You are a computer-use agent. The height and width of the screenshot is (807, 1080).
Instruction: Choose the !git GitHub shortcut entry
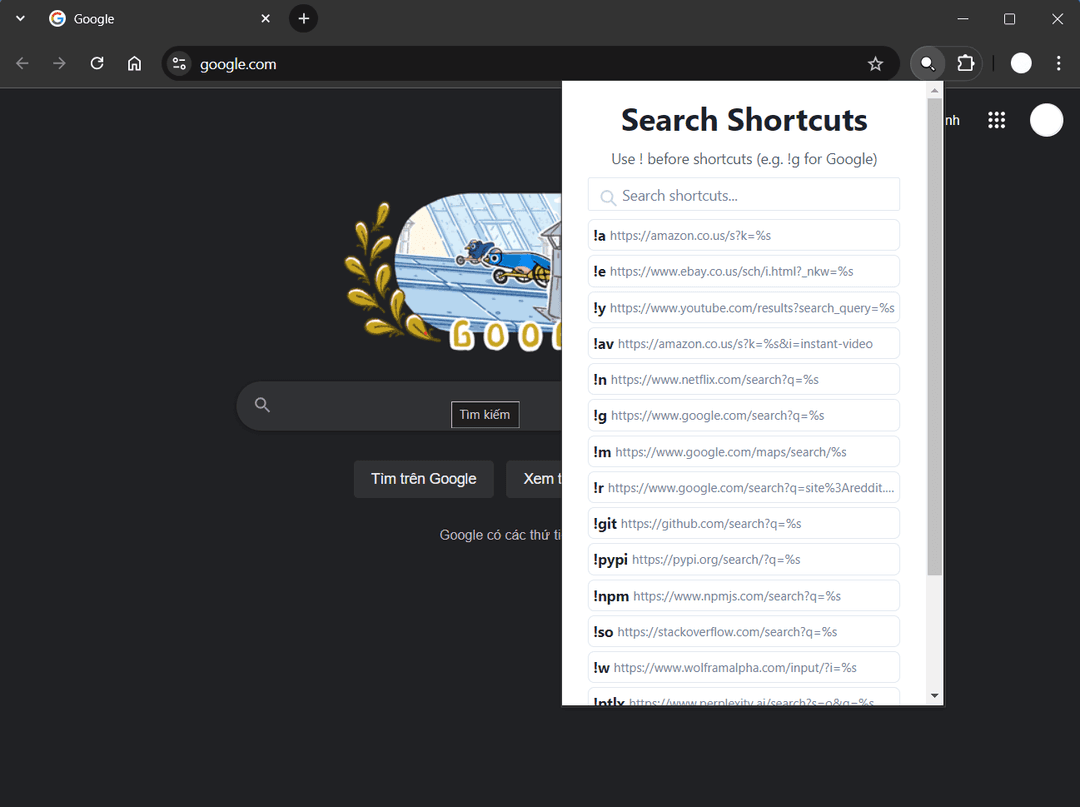point(743,523)
